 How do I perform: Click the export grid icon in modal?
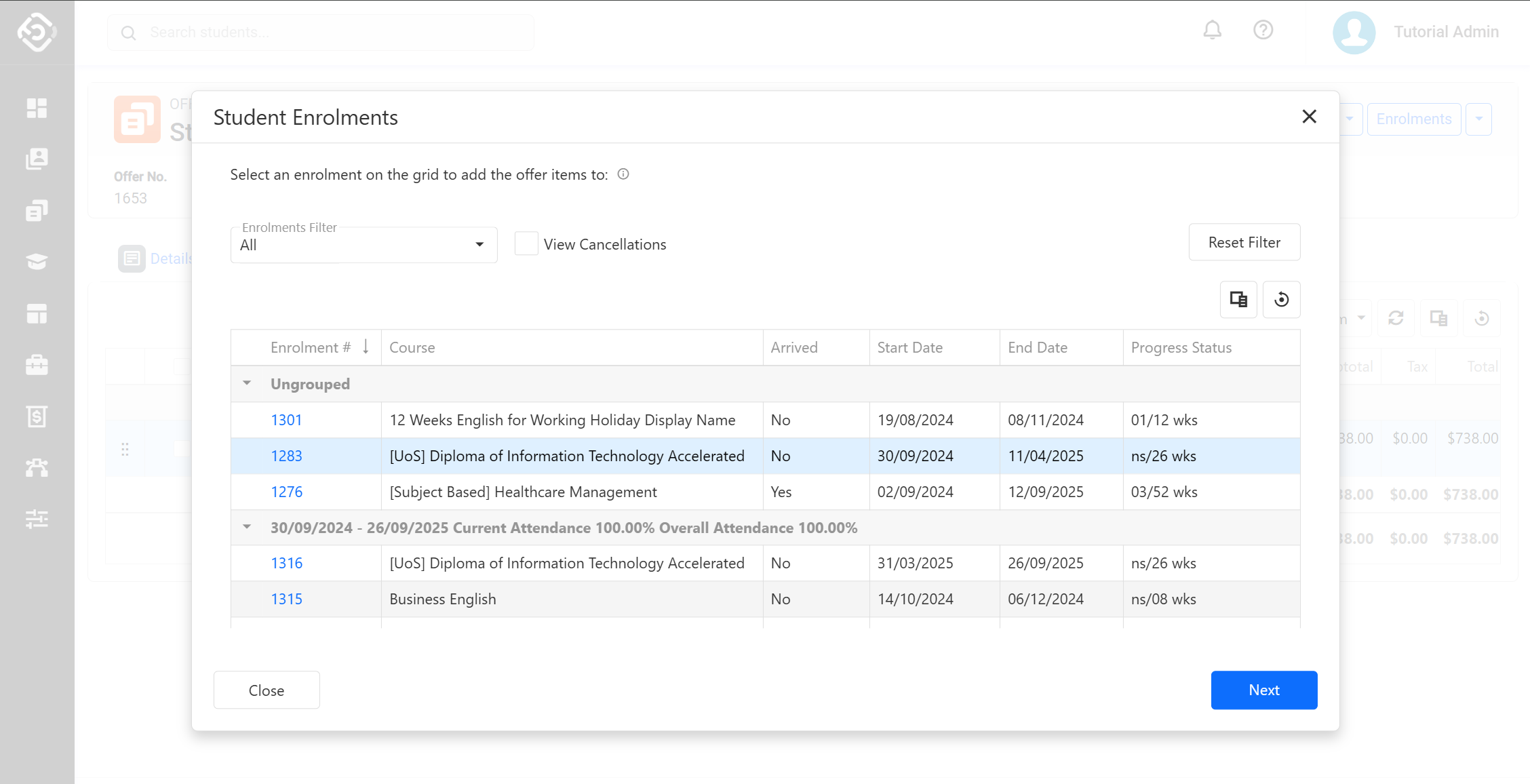click(1238, 300)
